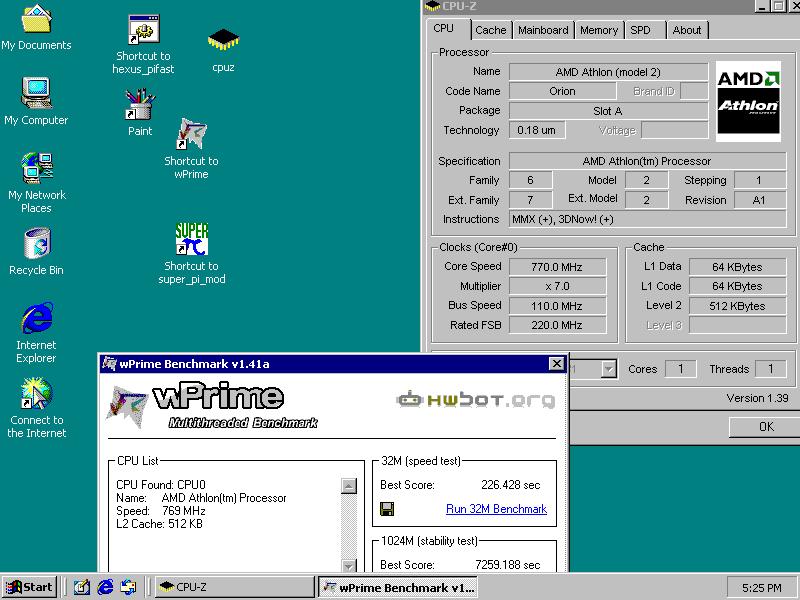Click the CPU List scroll up arrow
The width and height of the screenshot is (800, 600).
[x=348, y=486]
